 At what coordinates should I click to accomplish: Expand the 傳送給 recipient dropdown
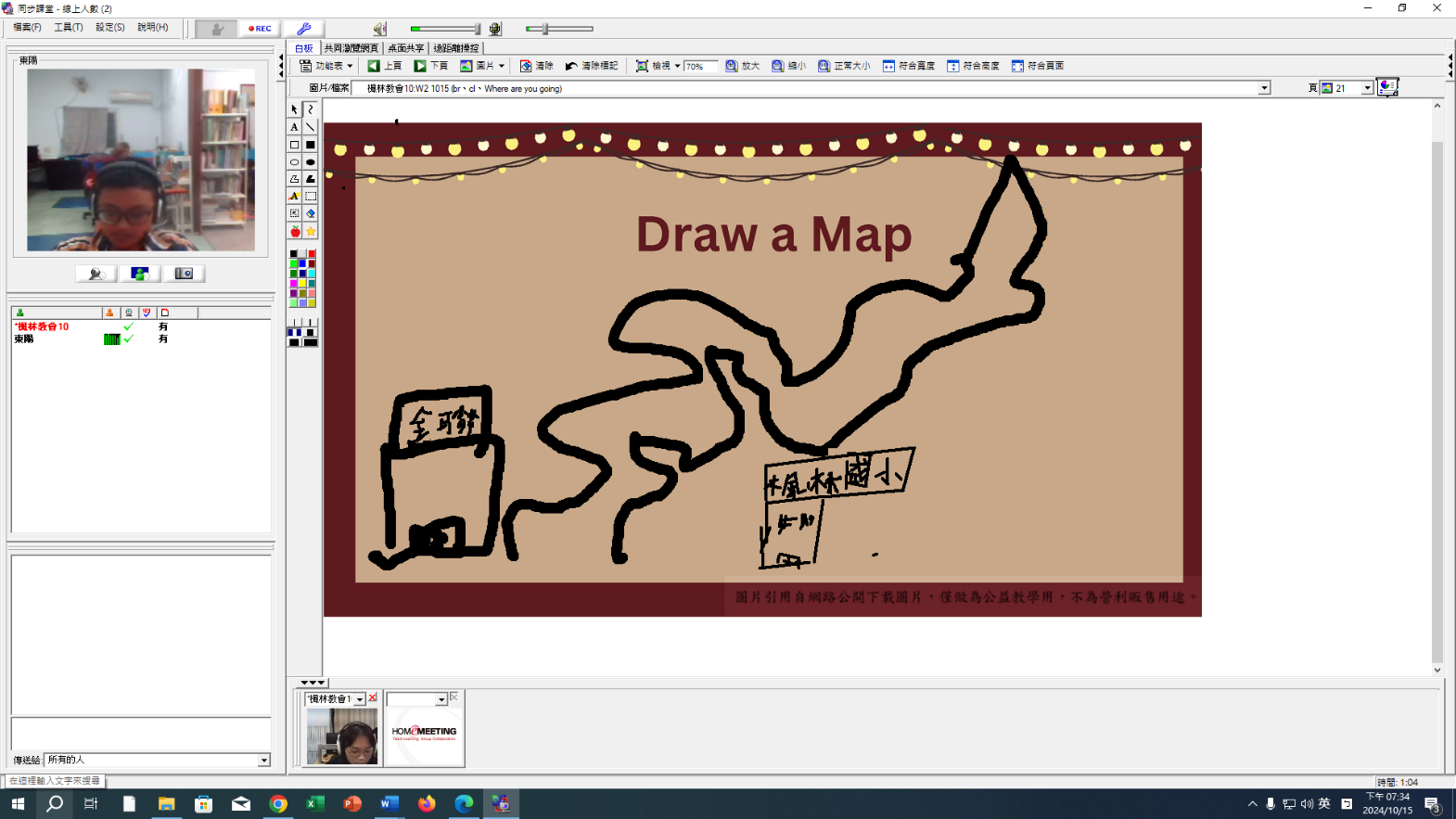(263, 760)
